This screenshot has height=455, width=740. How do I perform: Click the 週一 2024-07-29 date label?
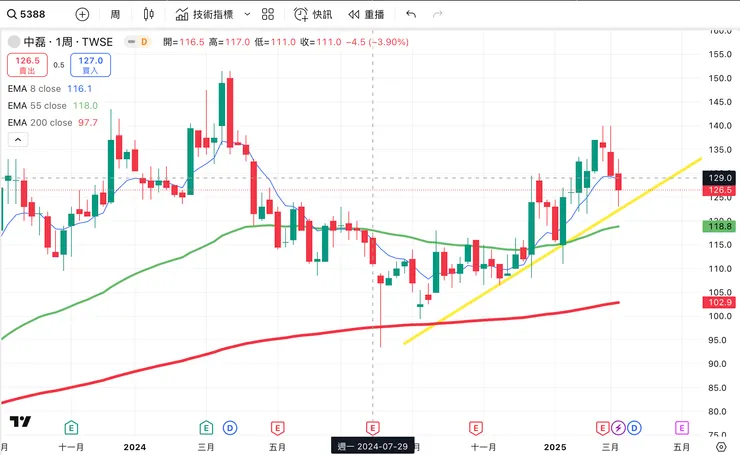click(x=373, y=447)
